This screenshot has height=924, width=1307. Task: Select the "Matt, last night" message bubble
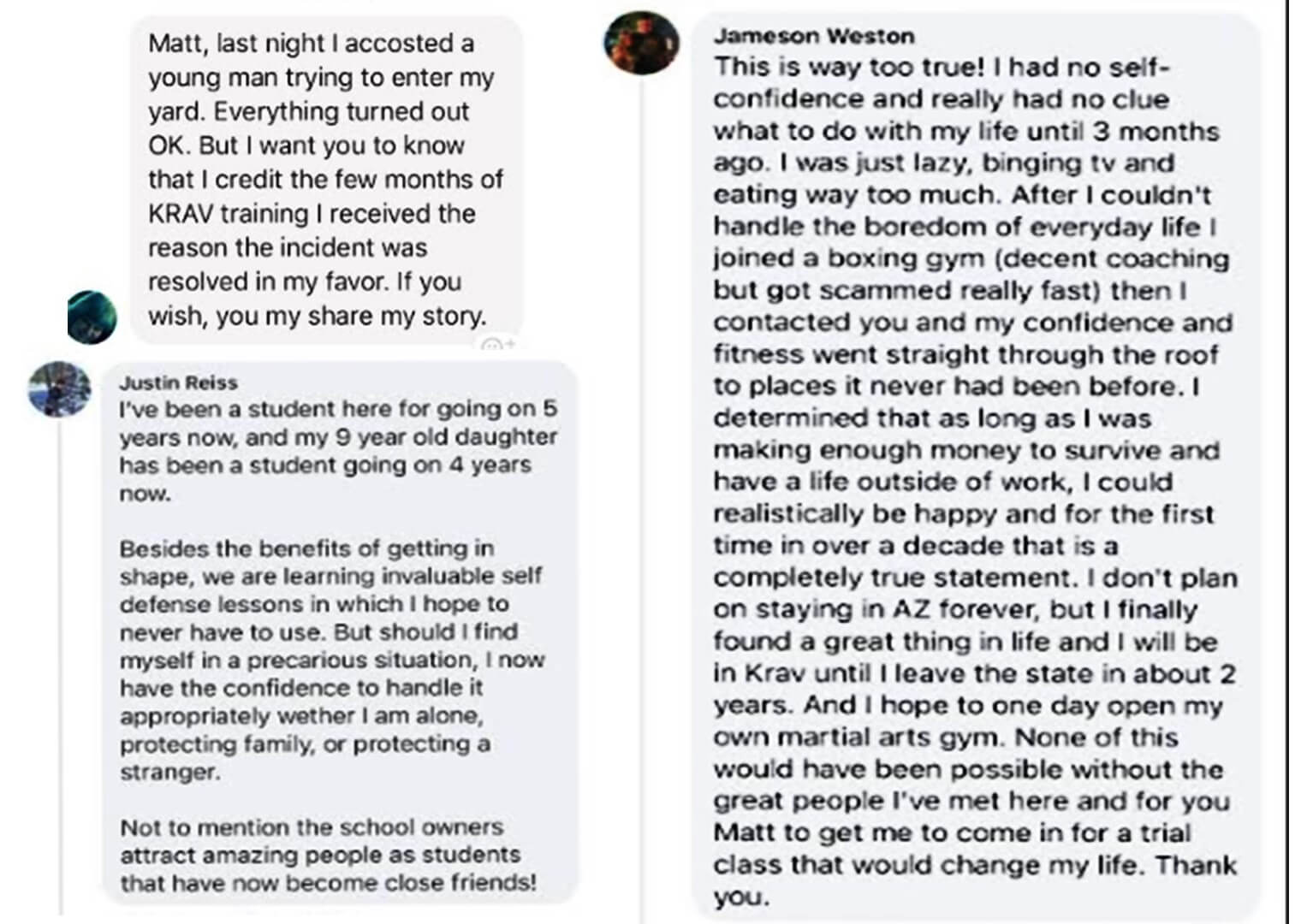click(325, 180)
